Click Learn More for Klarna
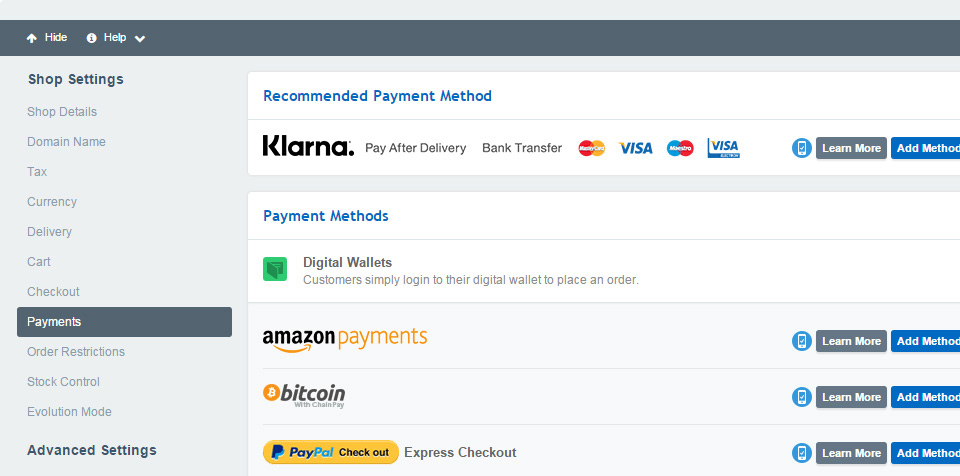The image size is (960, 476). point(851,148)
